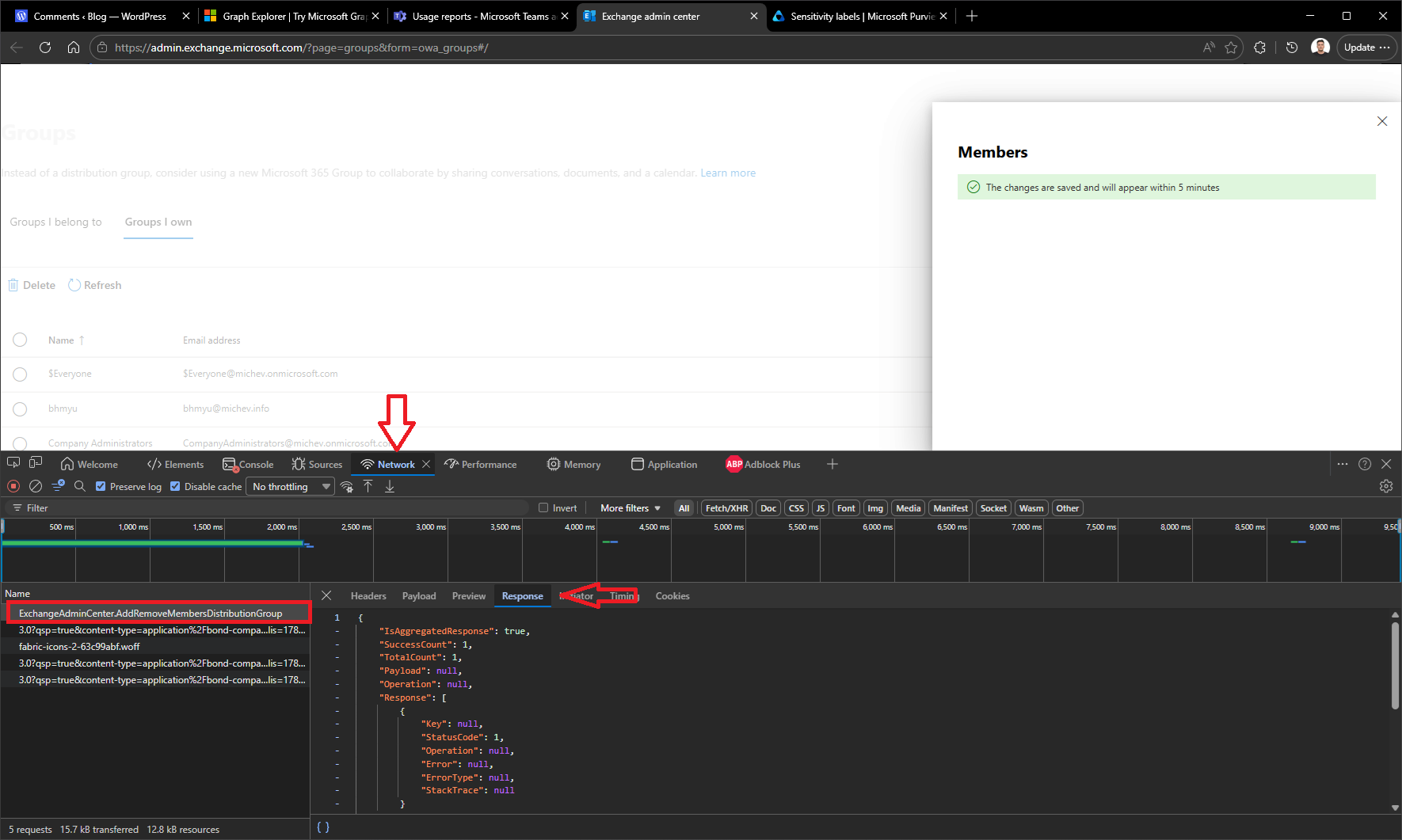Open Network panel settings gear

click(1386, 486)
